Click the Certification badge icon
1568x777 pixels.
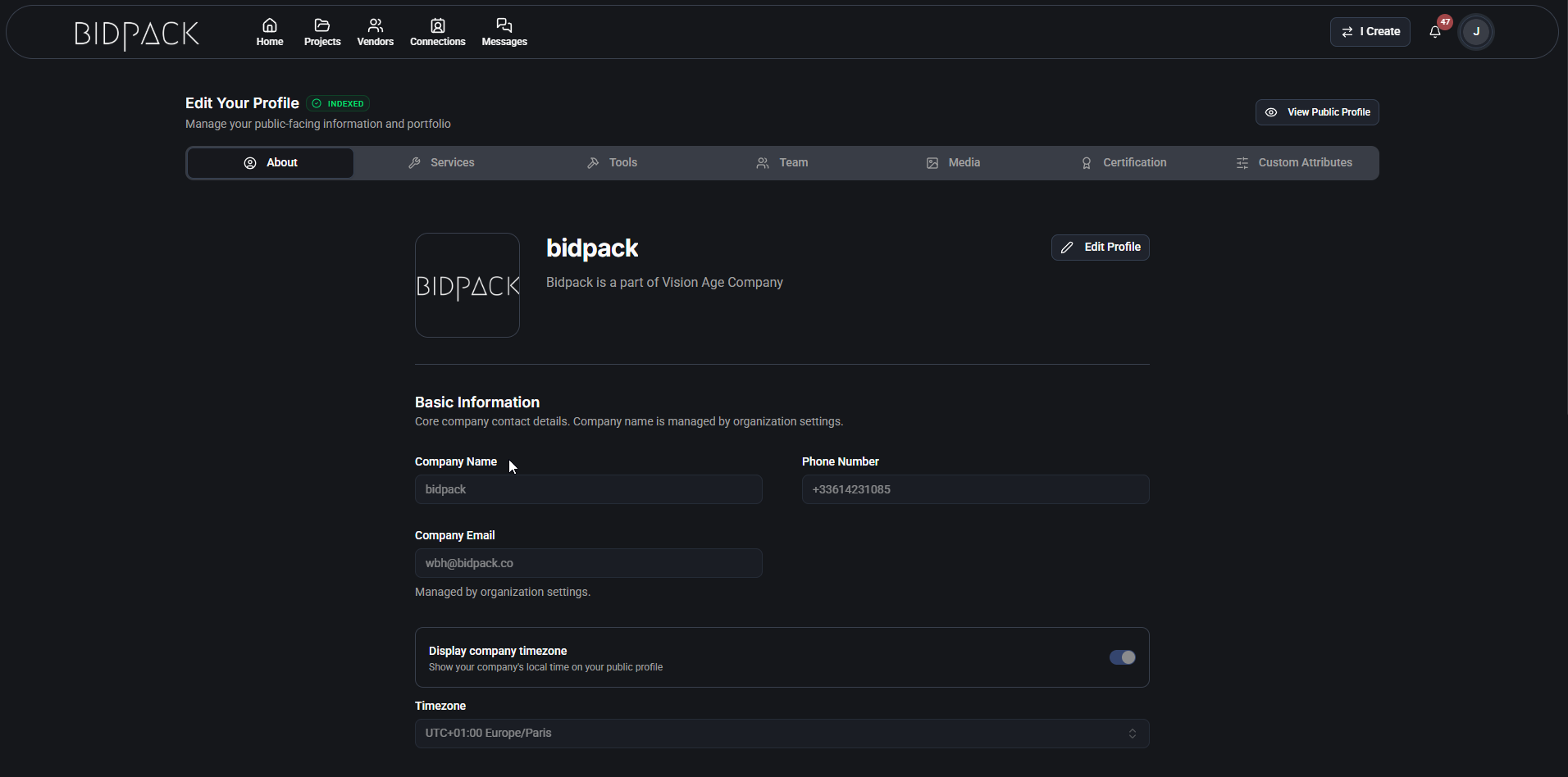click(x=1087, y=162)
